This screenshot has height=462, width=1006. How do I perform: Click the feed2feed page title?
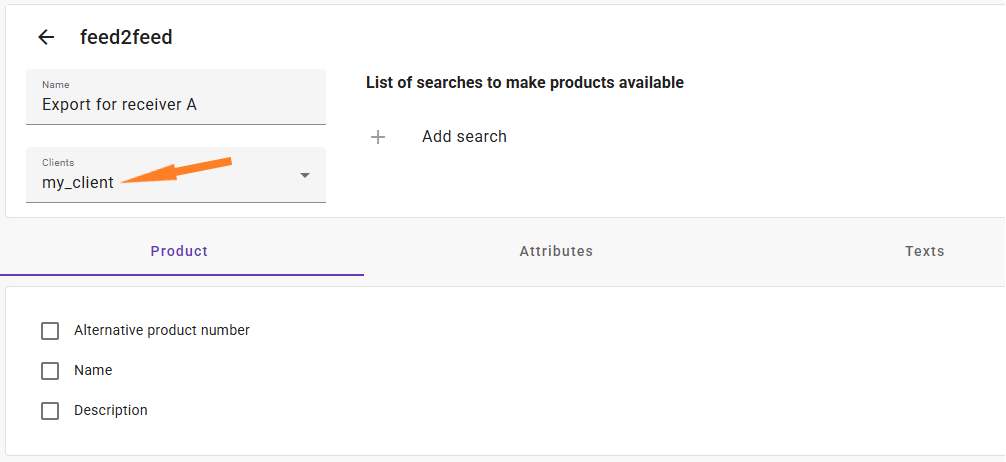[x=126, y=38]
